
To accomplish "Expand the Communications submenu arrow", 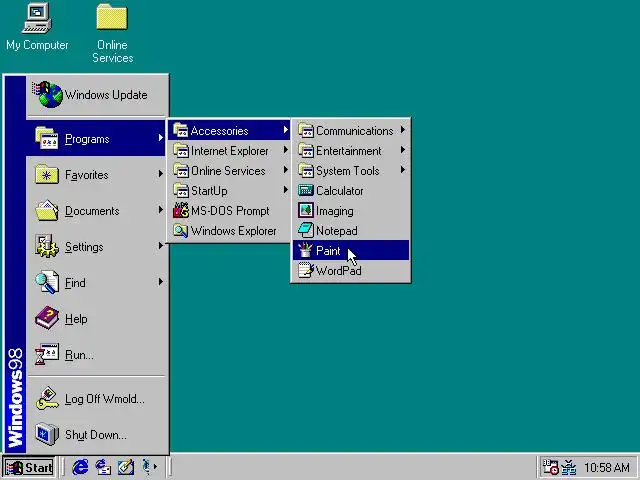I will tap(403, 130).
